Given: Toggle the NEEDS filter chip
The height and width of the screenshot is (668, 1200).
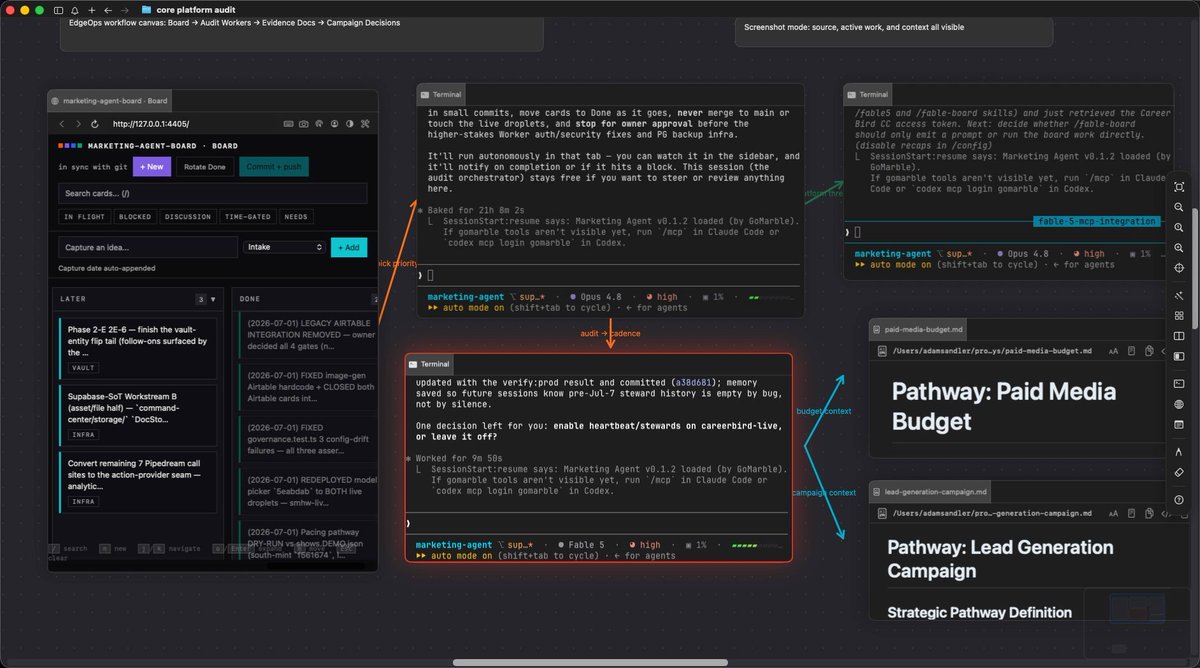Looking at the screenshot, I should pyautogui.click(x=296, y=217).
